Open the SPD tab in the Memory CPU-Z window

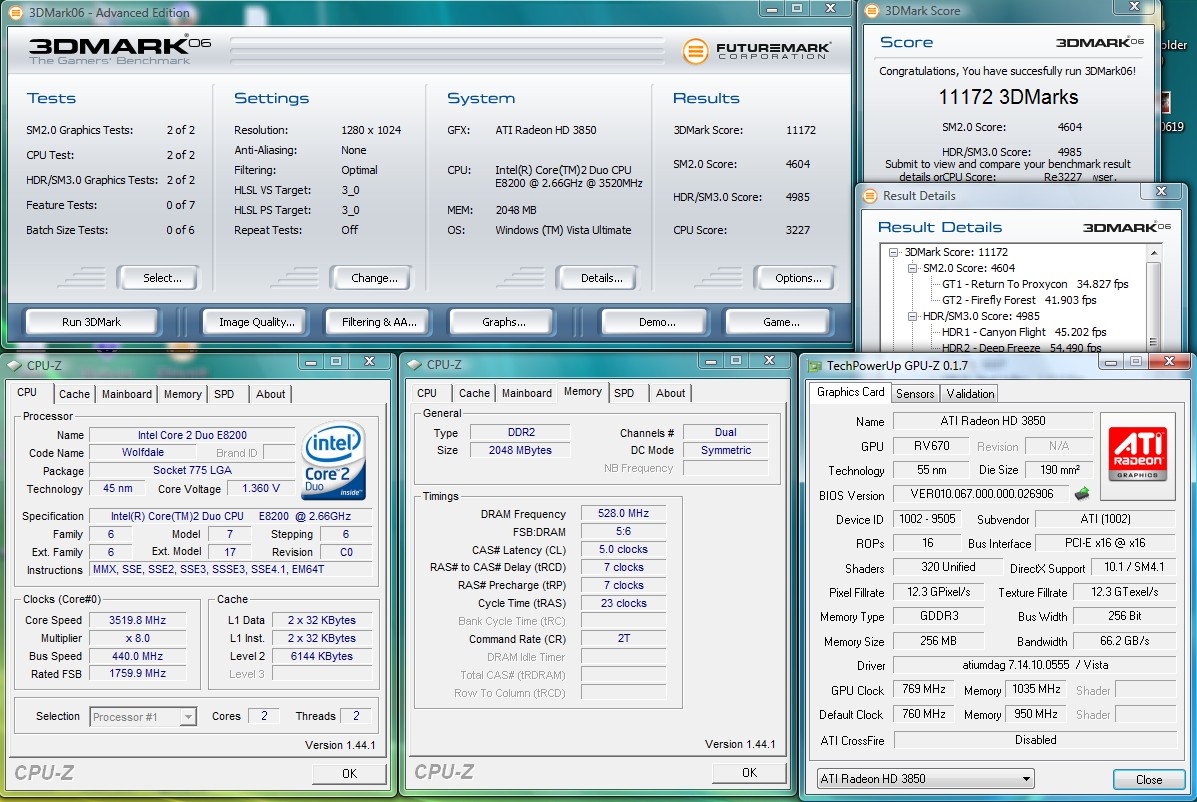(624, 393)
